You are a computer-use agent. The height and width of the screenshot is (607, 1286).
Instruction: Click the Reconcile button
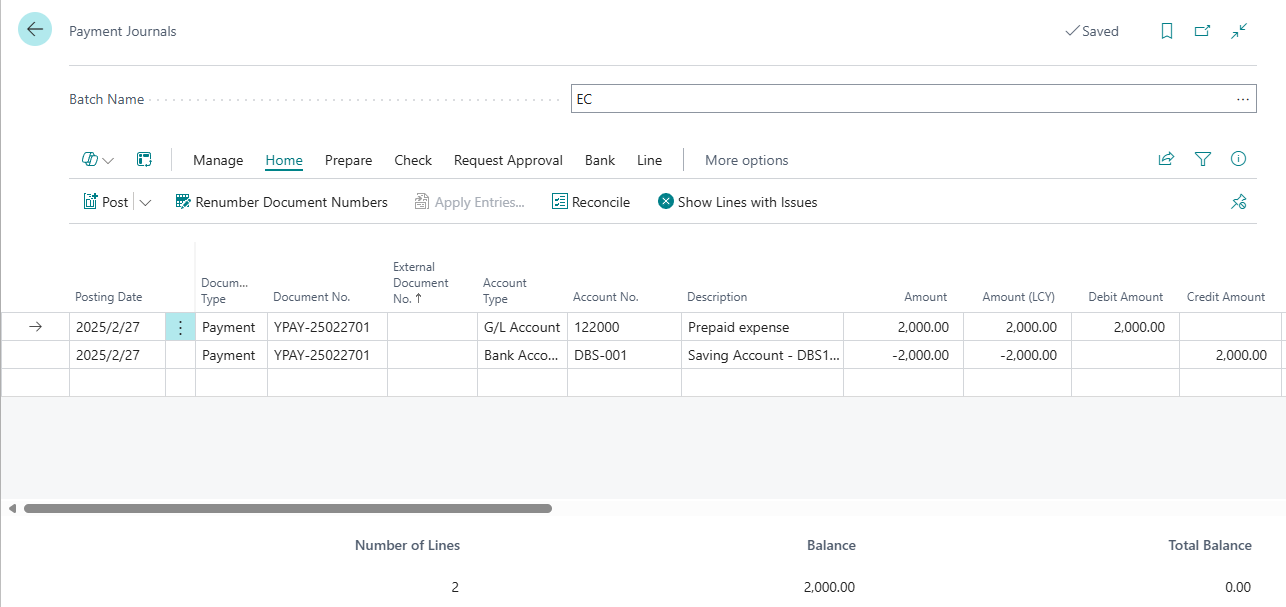click(591, 202)
